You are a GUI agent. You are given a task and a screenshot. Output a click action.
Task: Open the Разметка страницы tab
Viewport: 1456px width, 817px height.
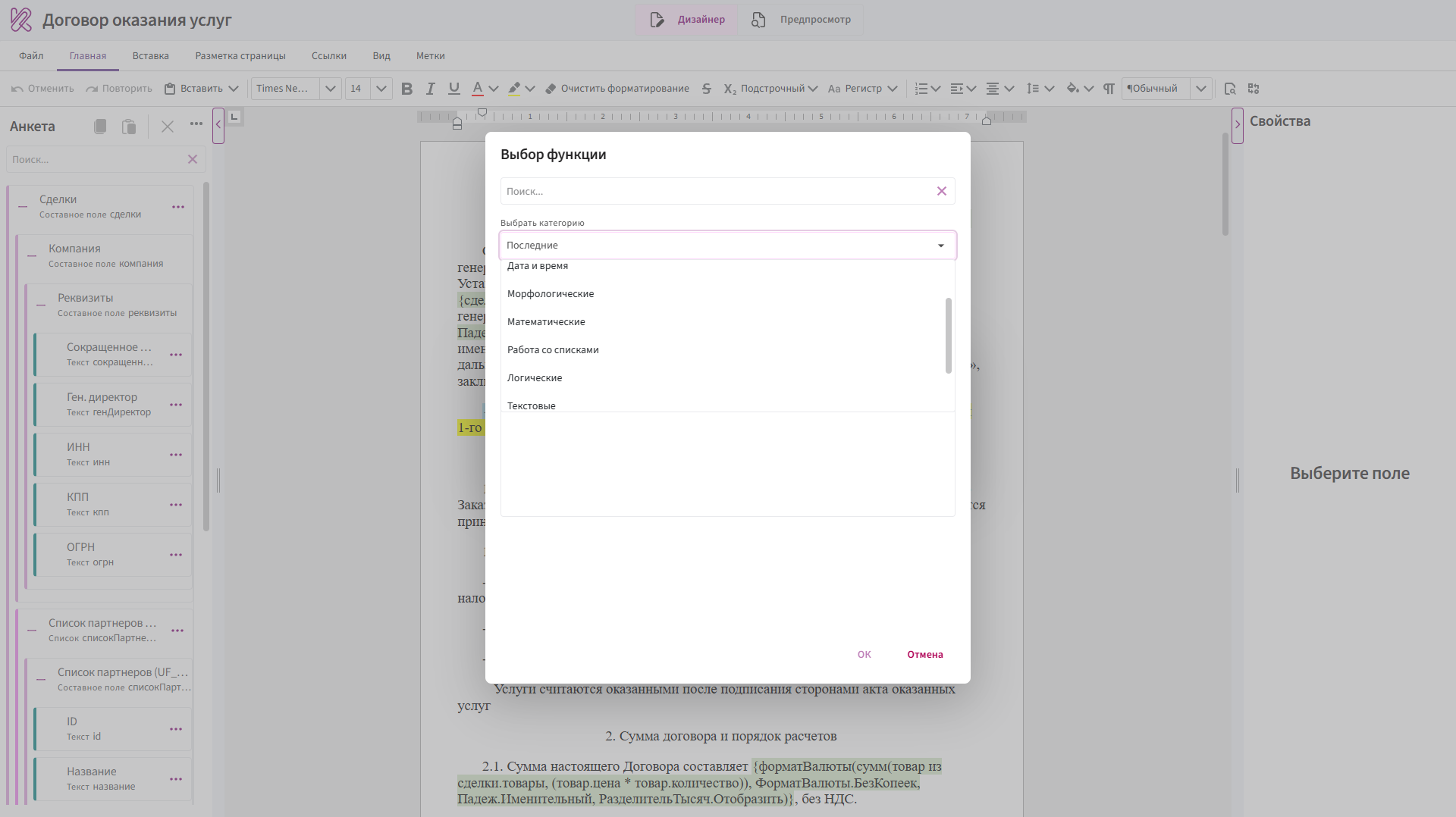240,56
